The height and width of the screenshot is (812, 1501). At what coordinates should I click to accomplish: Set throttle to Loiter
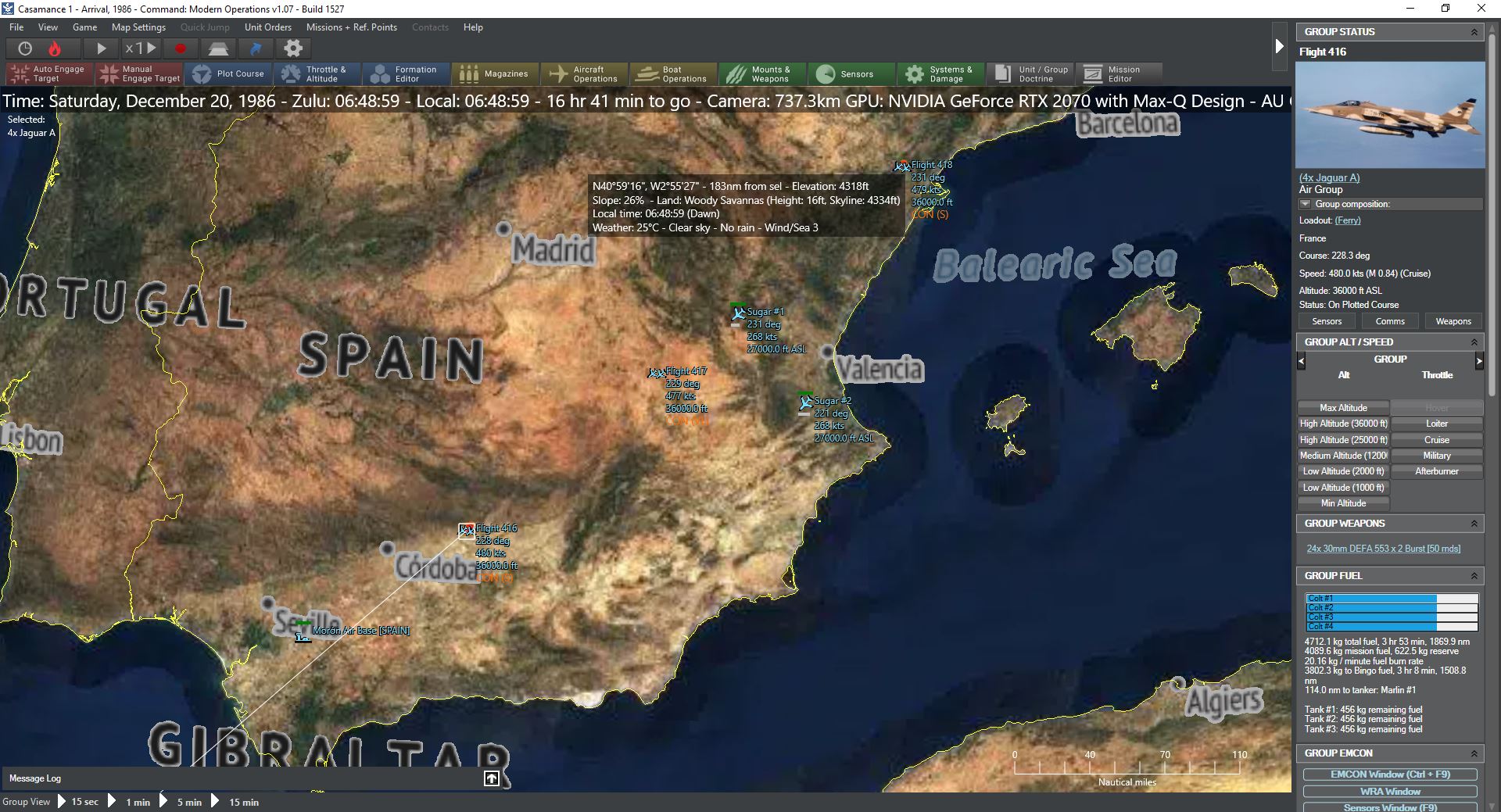pyautogui.click(x=1437, y=424)
